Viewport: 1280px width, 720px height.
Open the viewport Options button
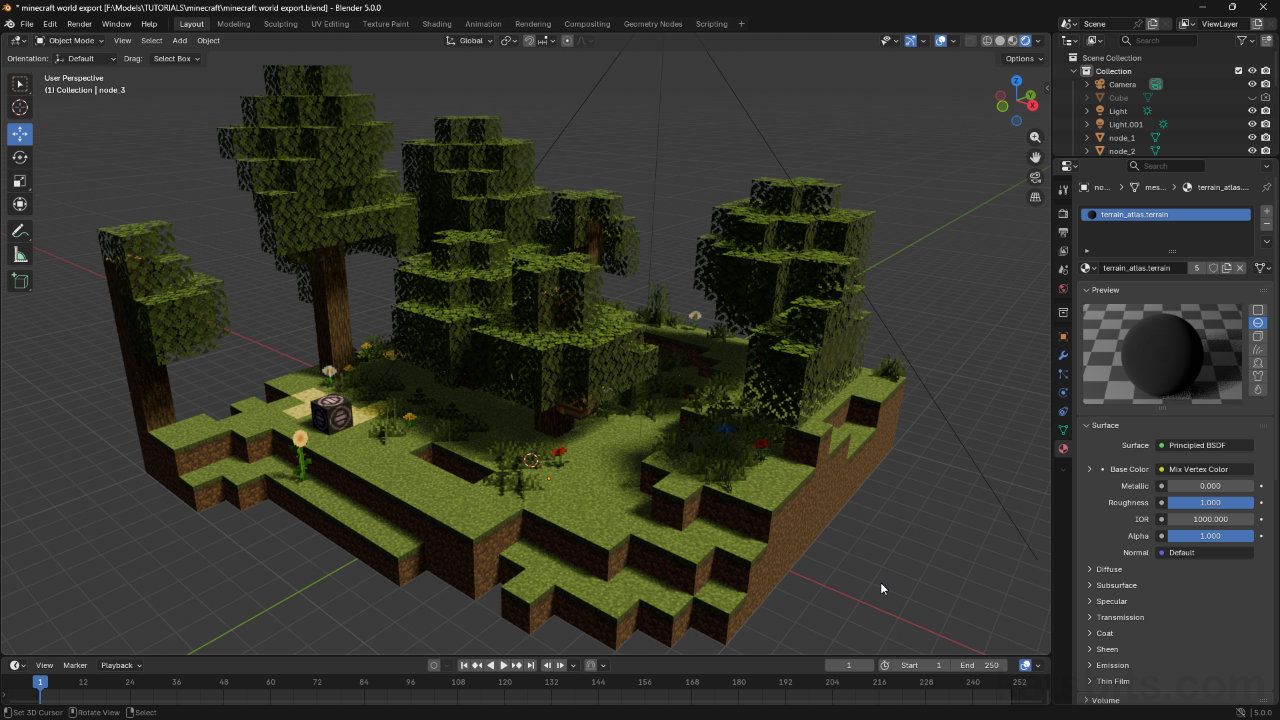point(1020,58)
